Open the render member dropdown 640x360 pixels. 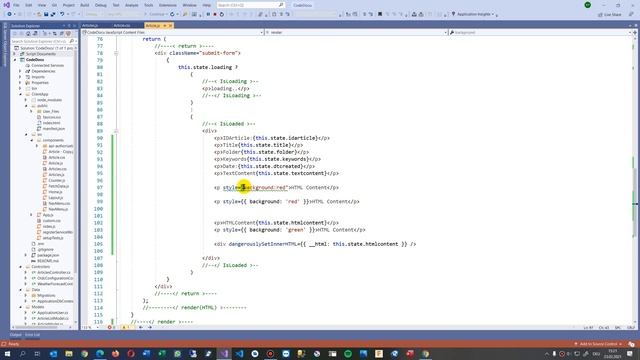coord(356,32)
